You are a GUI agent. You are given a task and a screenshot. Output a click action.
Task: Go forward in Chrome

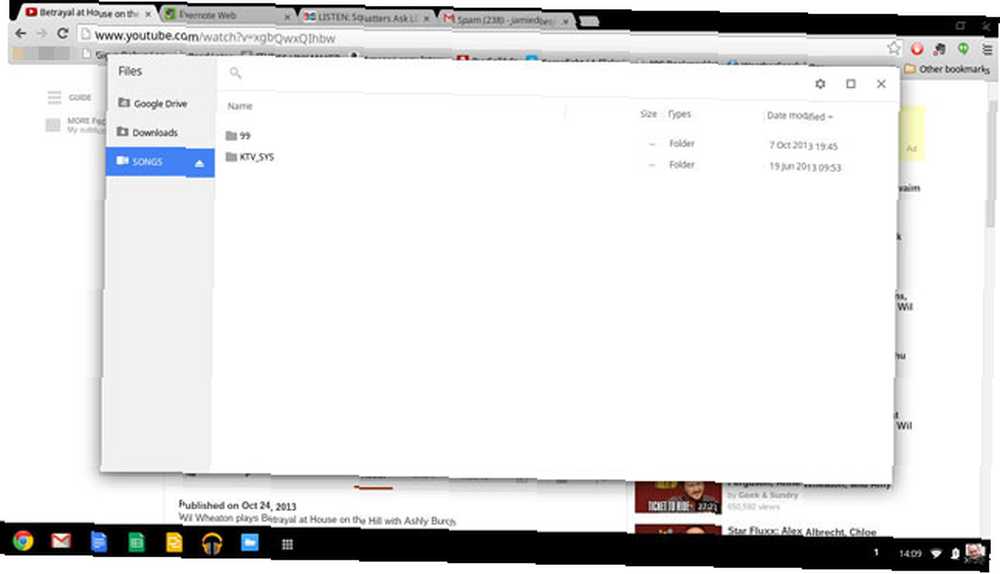click(x=41, y=33)
